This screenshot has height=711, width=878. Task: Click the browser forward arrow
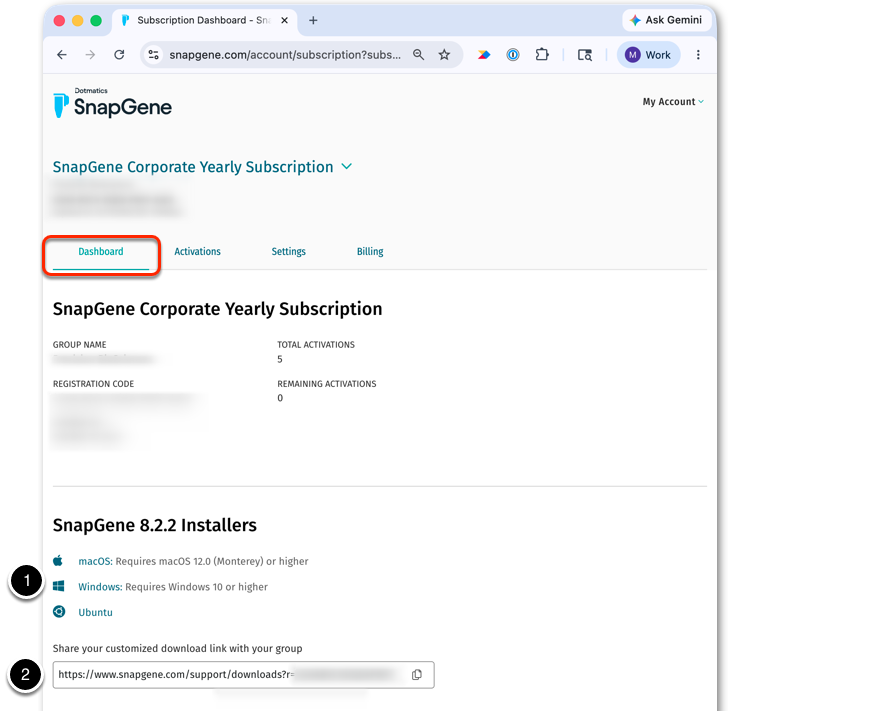[90, 55]
